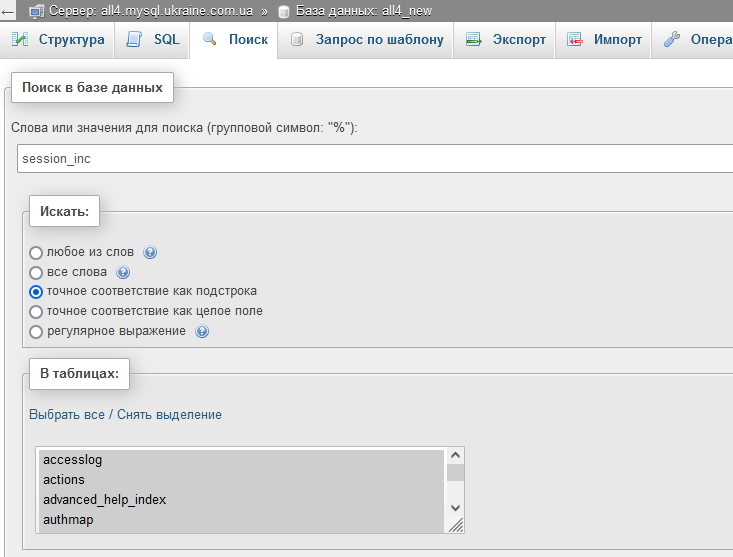Select actions in tables list
The height and width of the screenshot is (557, 733).
coord(241,480)
